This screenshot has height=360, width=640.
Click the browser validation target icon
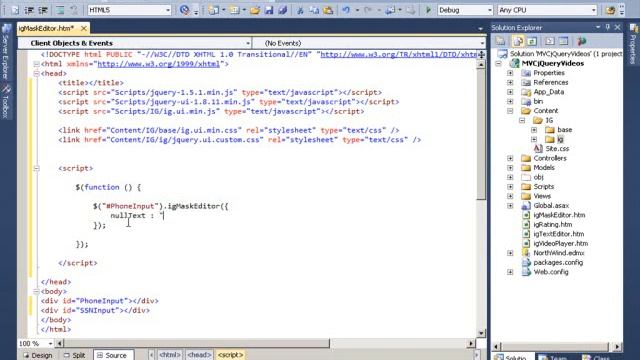tap(184, 10)
